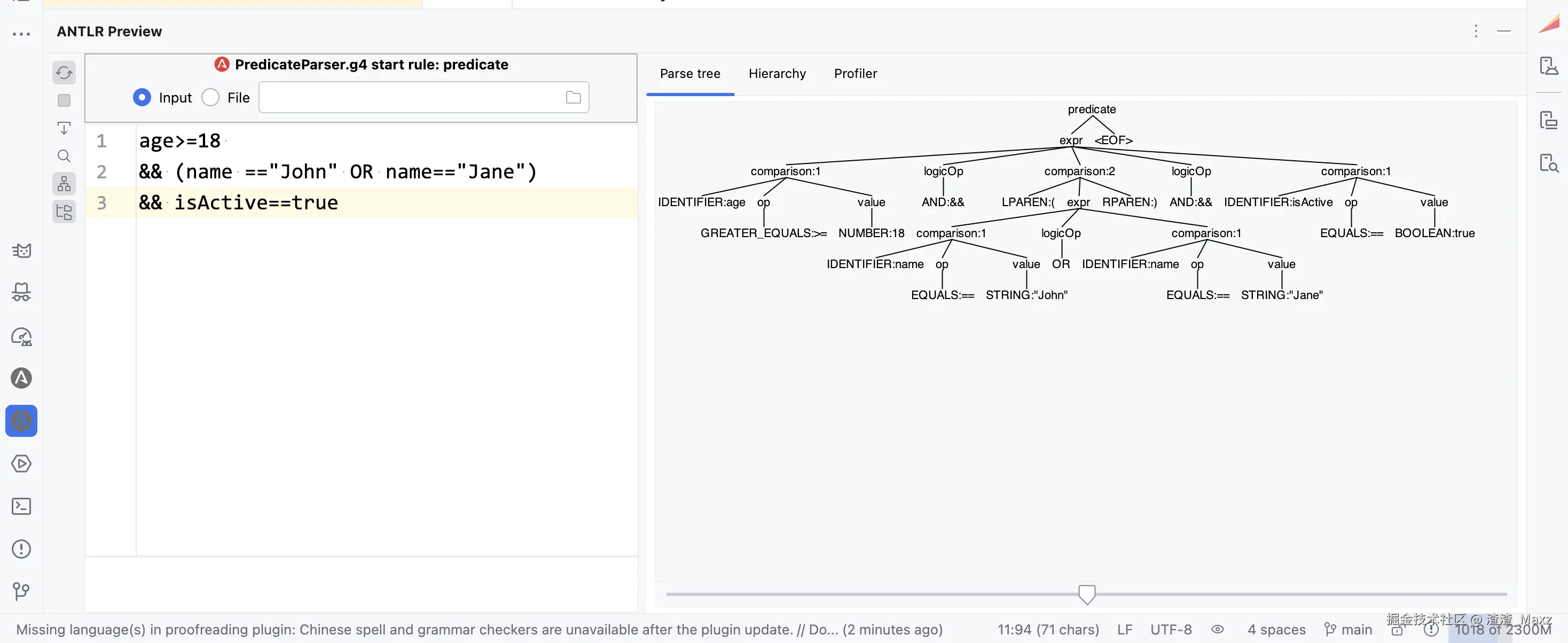Select the File radio button
Screen dimensions: 1568x643
pos(210,97)
